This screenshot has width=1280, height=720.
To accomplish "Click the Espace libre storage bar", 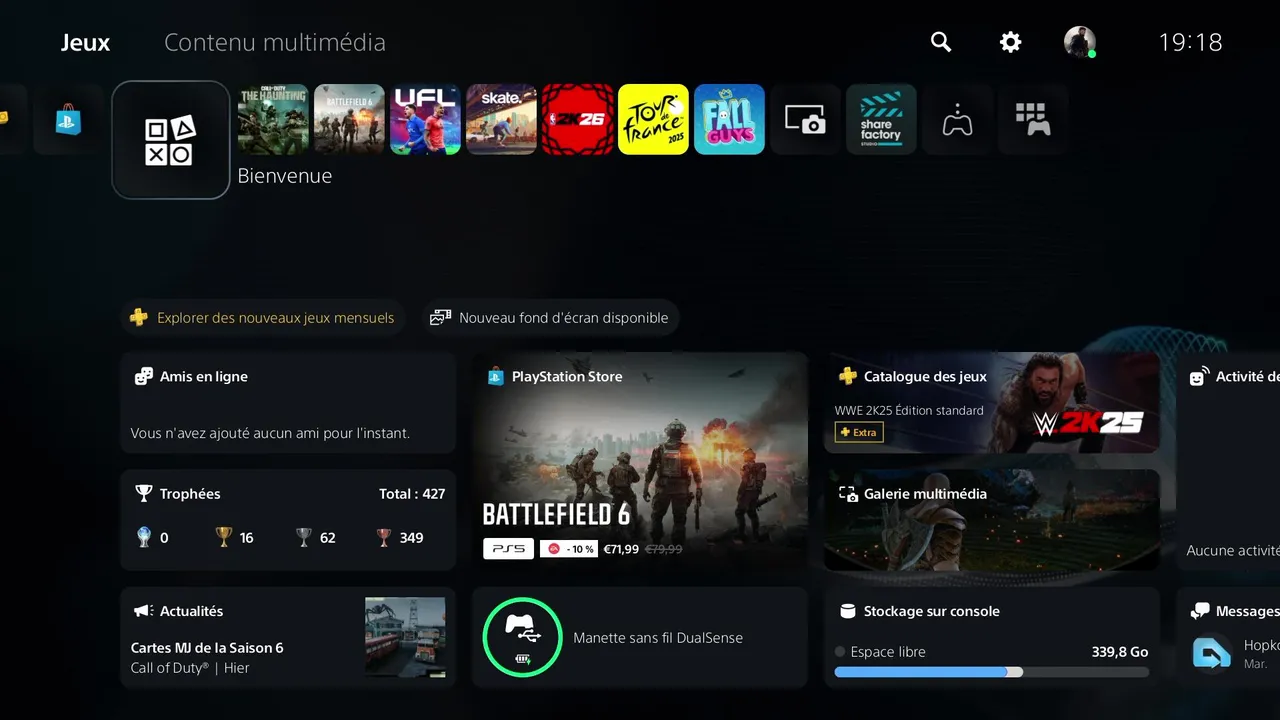I will (992, 672).
